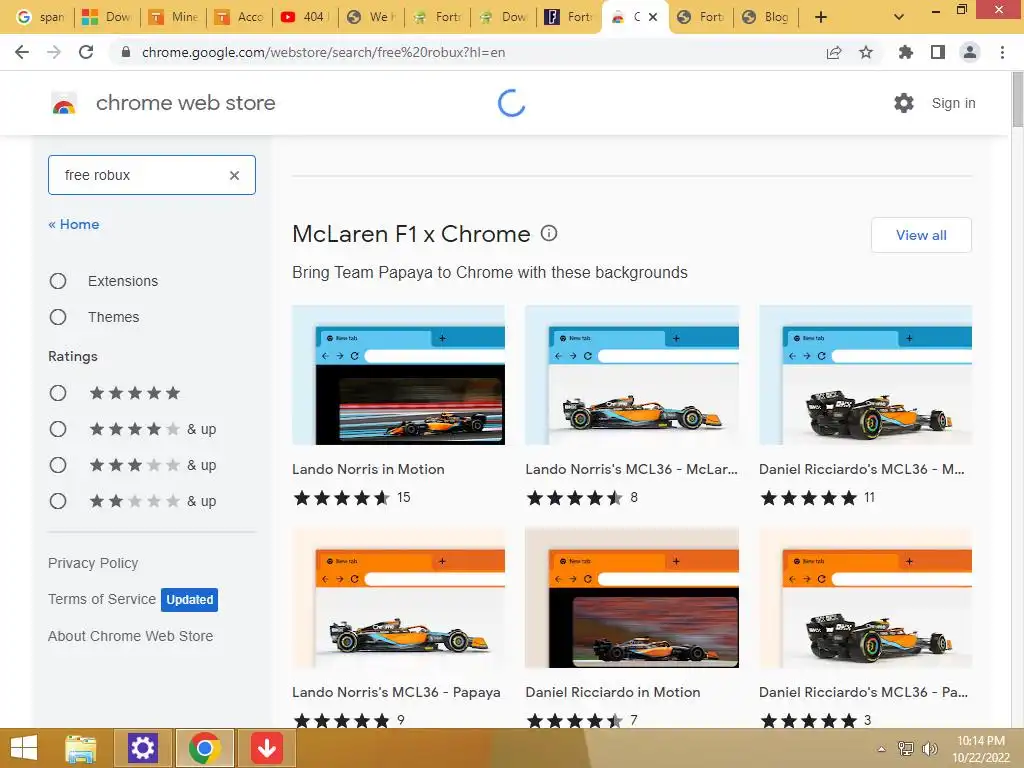The width and height of the screenshot is (1024, 768).
Task: Show hidden system tray icons
Action: pyautogui.click(x=882, y=749)
